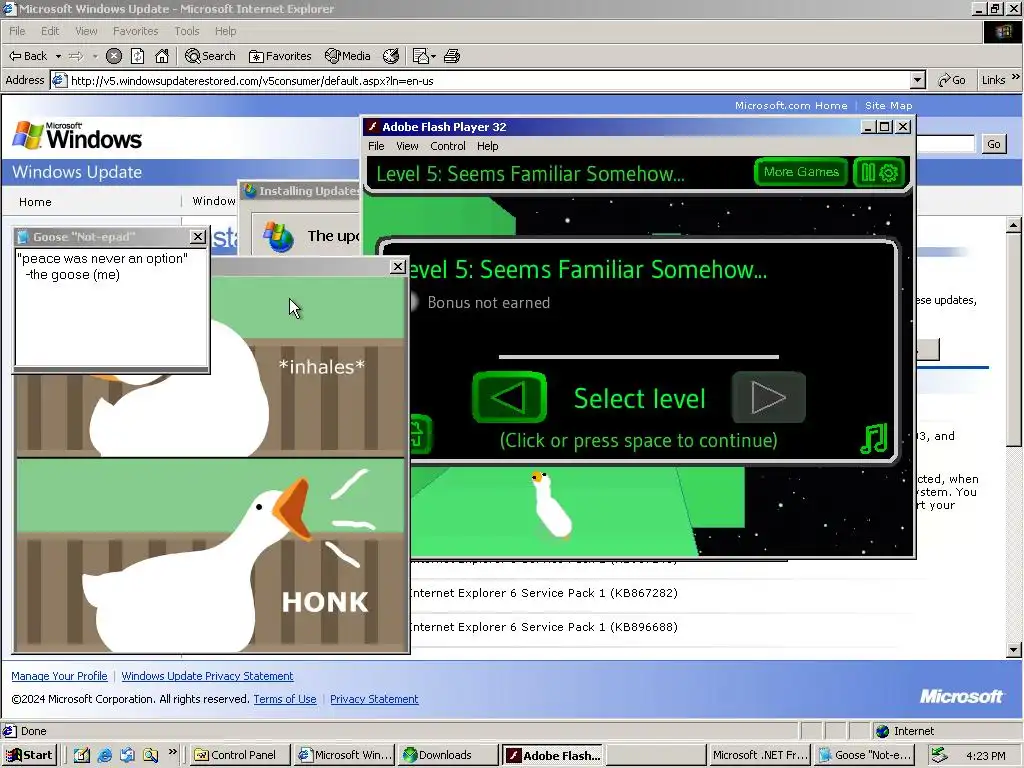Click the Refresh page icon

[137, 56]
